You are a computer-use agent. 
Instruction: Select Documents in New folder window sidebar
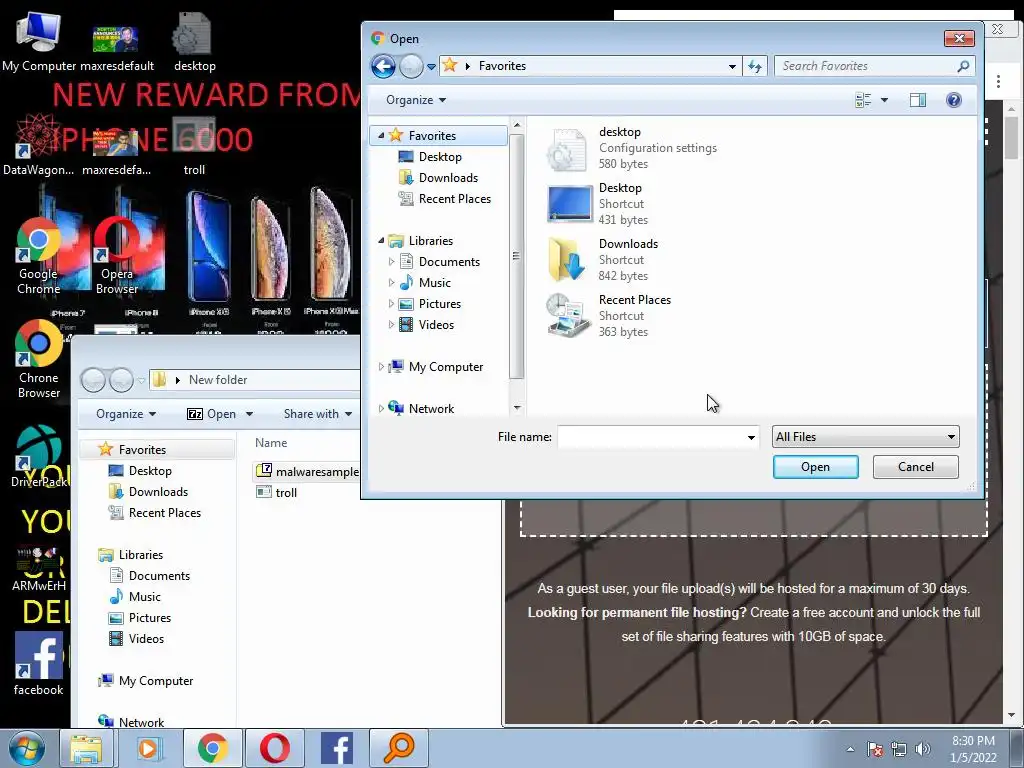159,576
